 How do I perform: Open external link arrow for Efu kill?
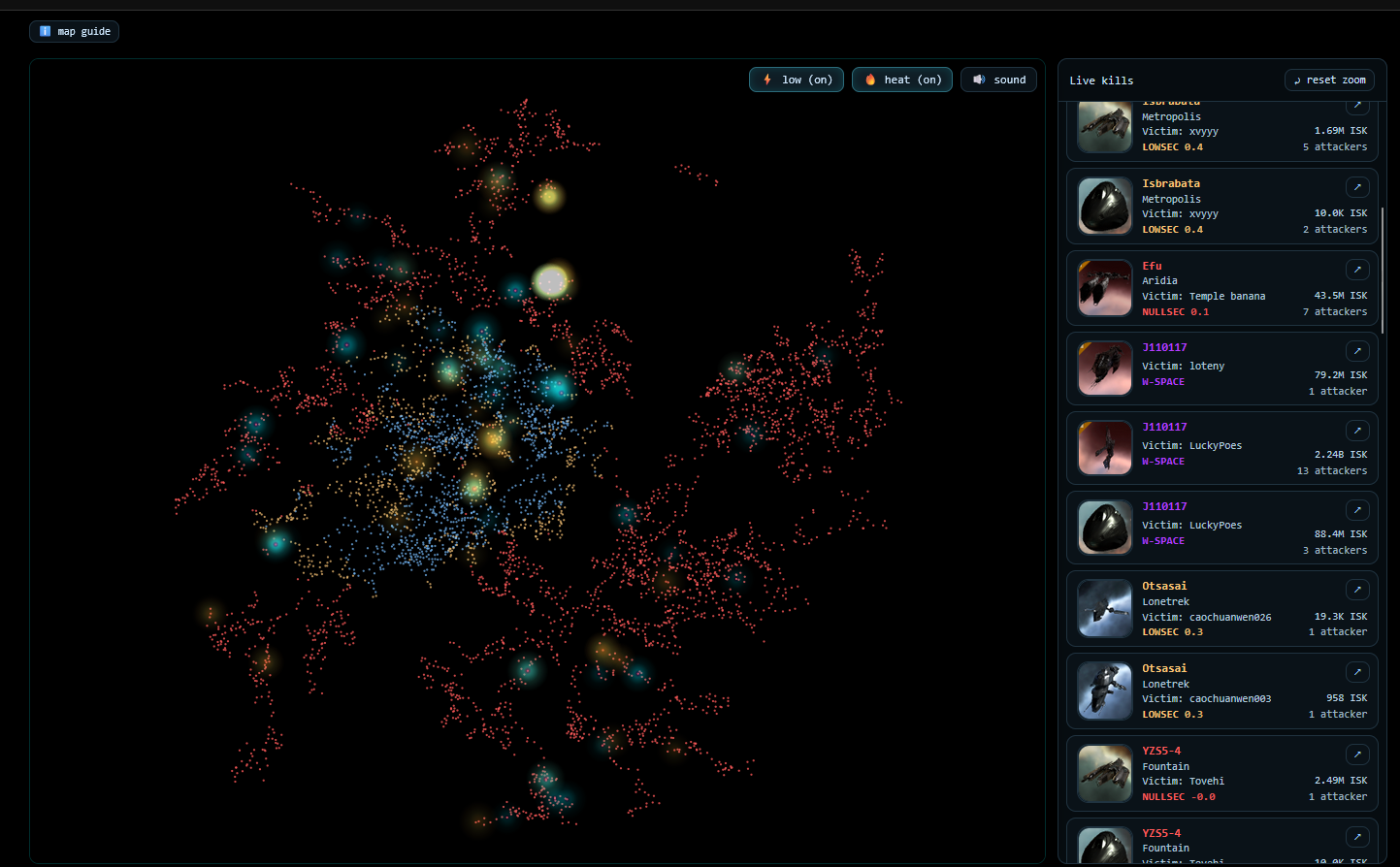click(x=1357, y=270)
